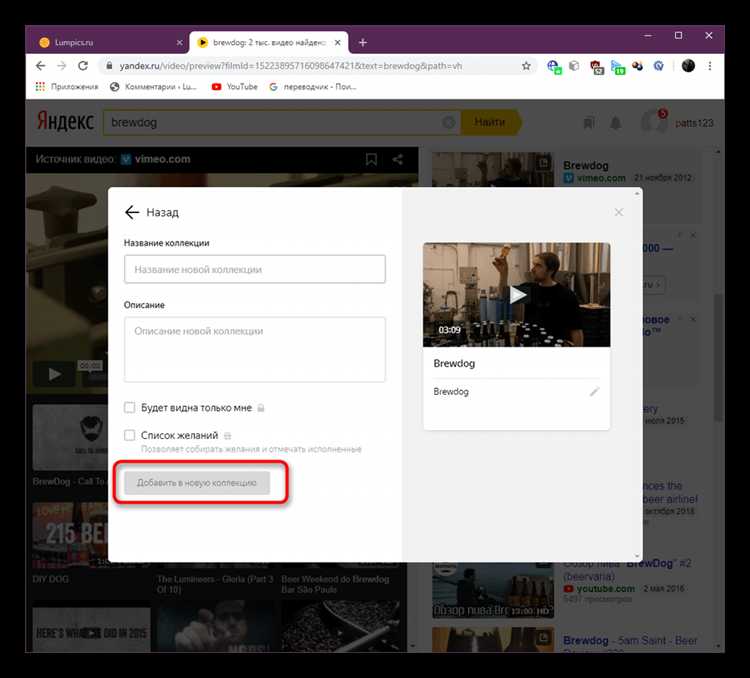Image resolution: width=750 pixels, height=678 pixels.
Task: Open Yandex notifications bell
Action: point(616,123)
